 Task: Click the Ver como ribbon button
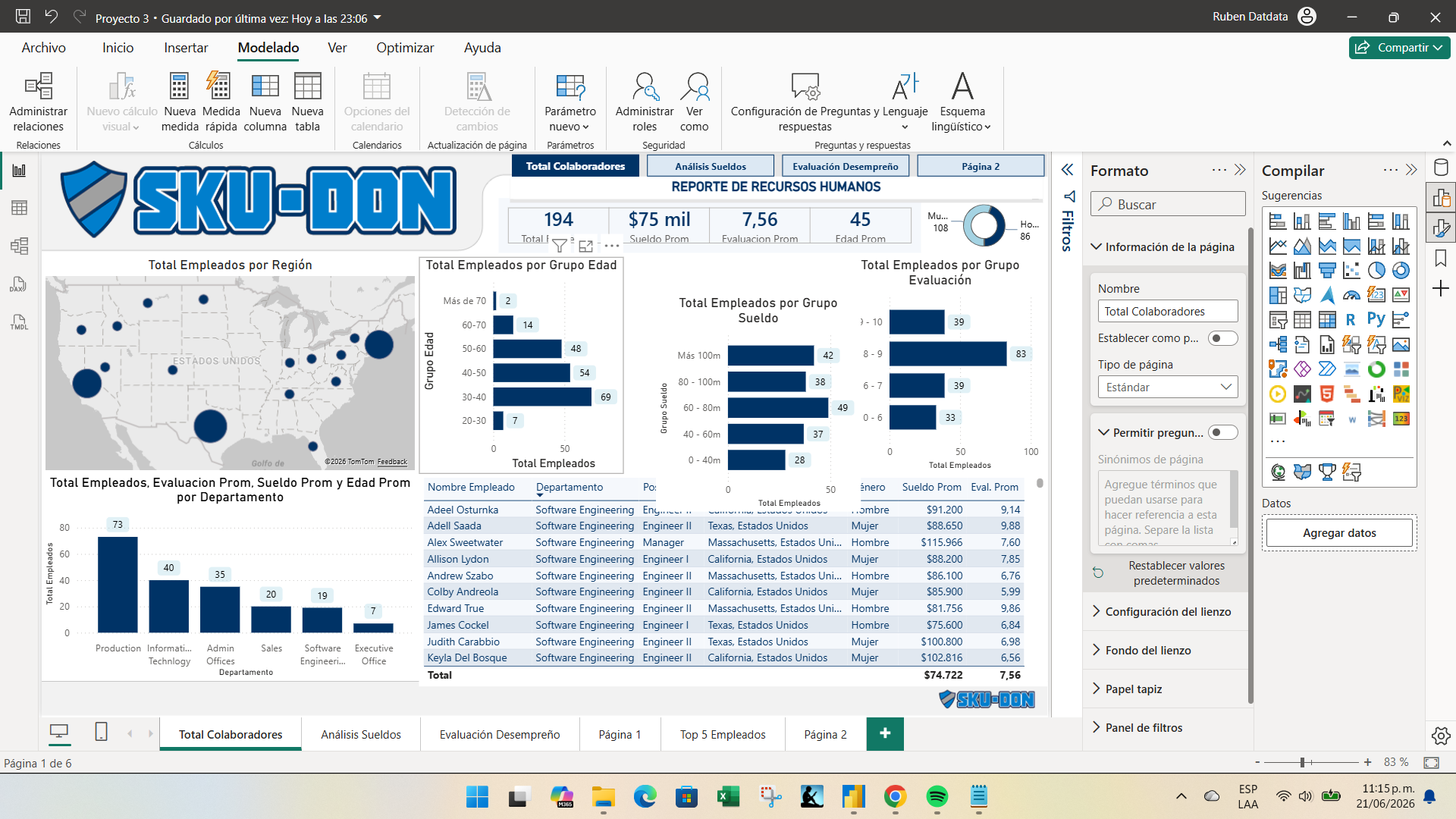(x=694, y=102)
